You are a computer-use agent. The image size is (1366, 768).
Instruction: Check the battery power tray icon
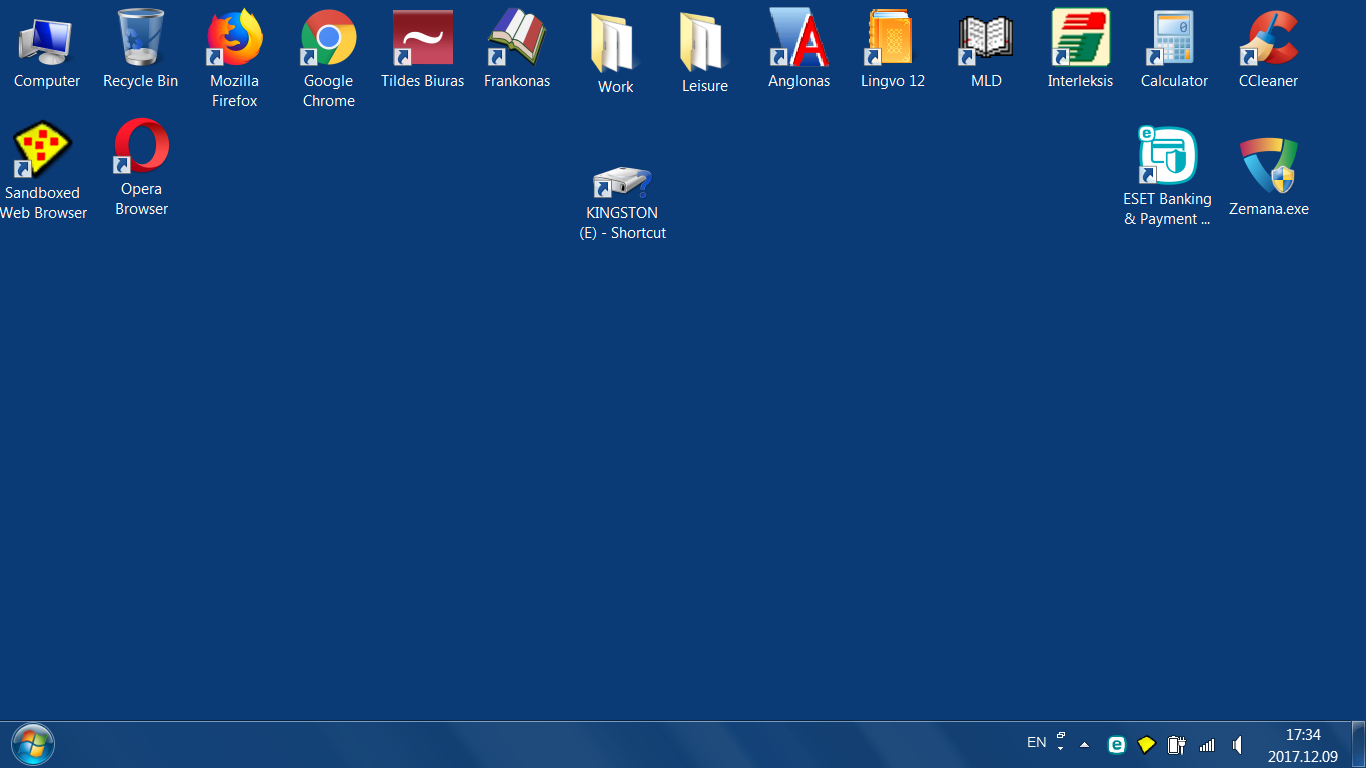pos(1177,745)
